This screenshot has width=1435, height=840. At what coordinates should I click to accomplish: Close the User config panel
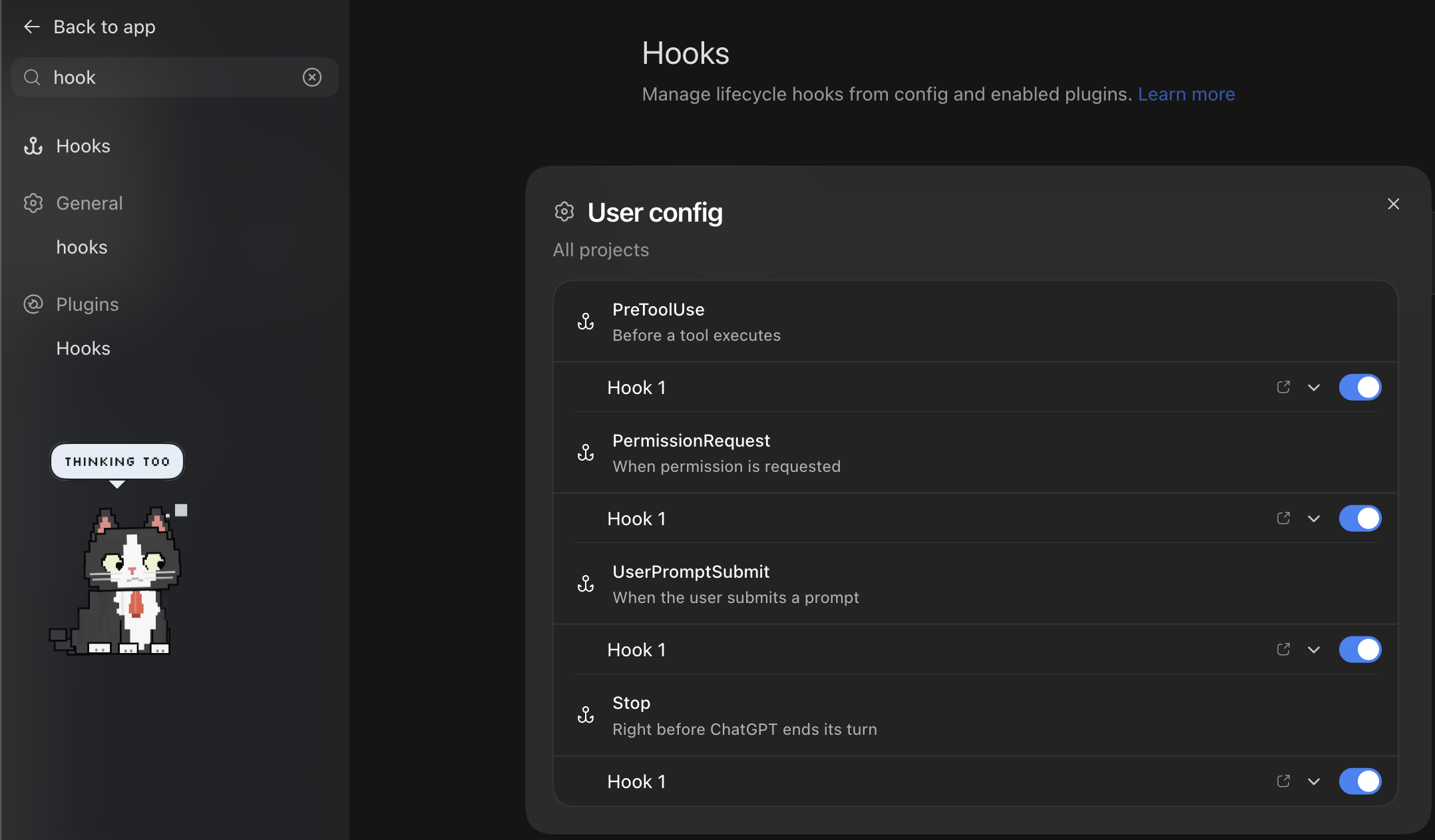[x=1394, y=204]
